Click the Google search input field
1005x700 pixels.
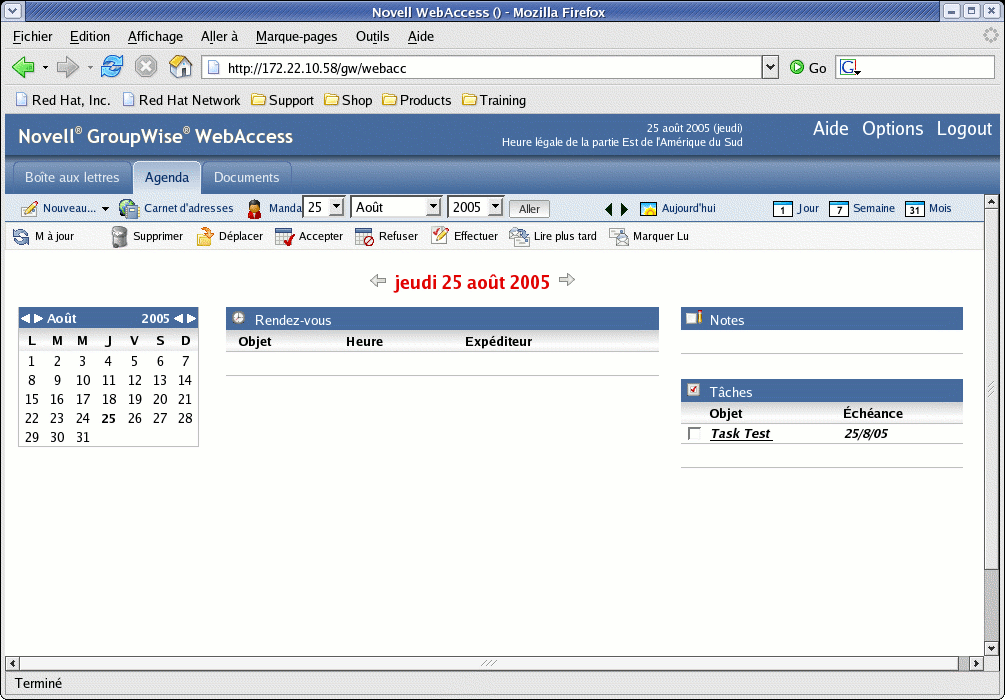point(928,67)
